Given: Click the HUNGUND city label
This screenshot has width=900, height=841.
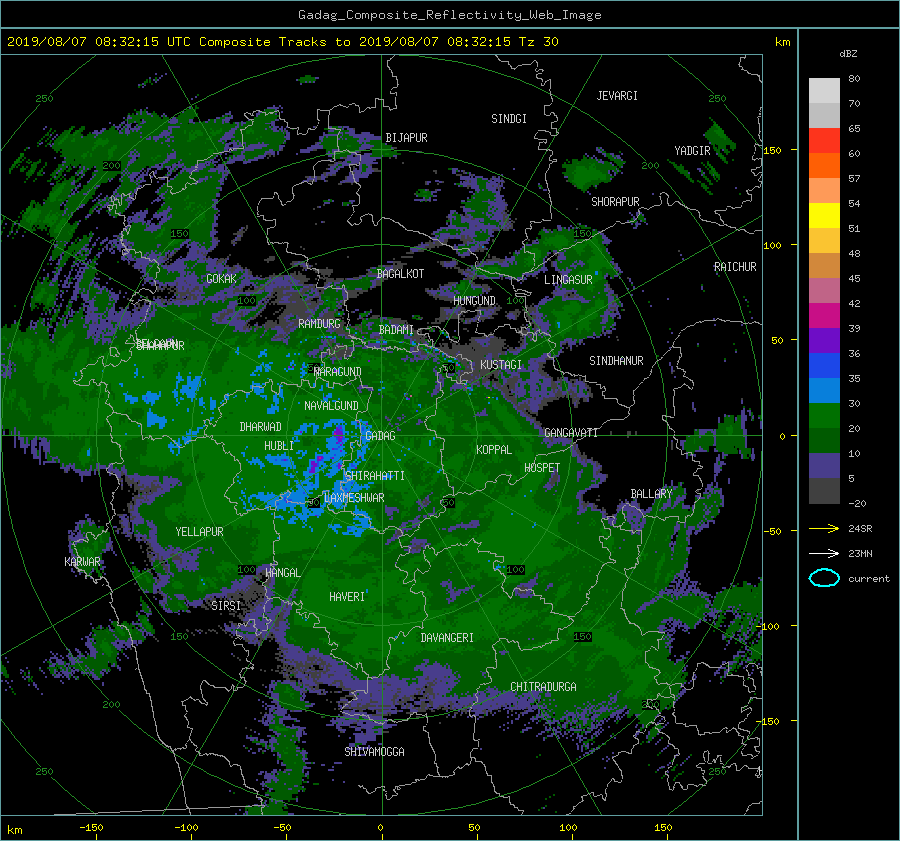Looking at the screenshot, I should point(474,301).
